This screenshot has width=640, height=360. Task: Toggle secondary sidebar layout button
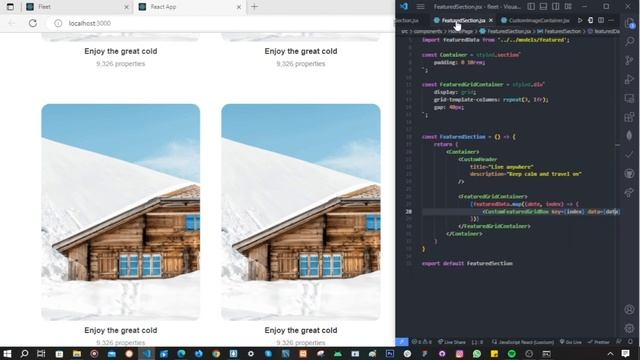556,7
